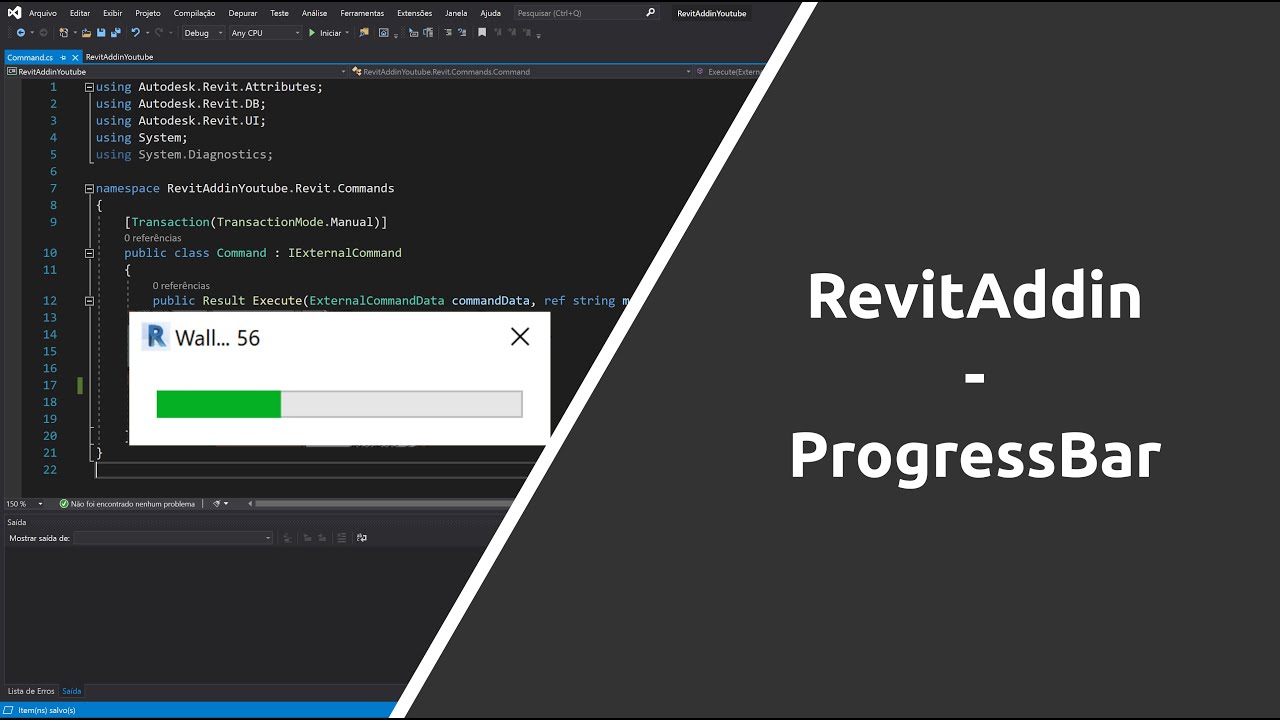Click the 0 referências link above class Command
This screenshot has height=720, width=1280.
click(x=153, y=238)
